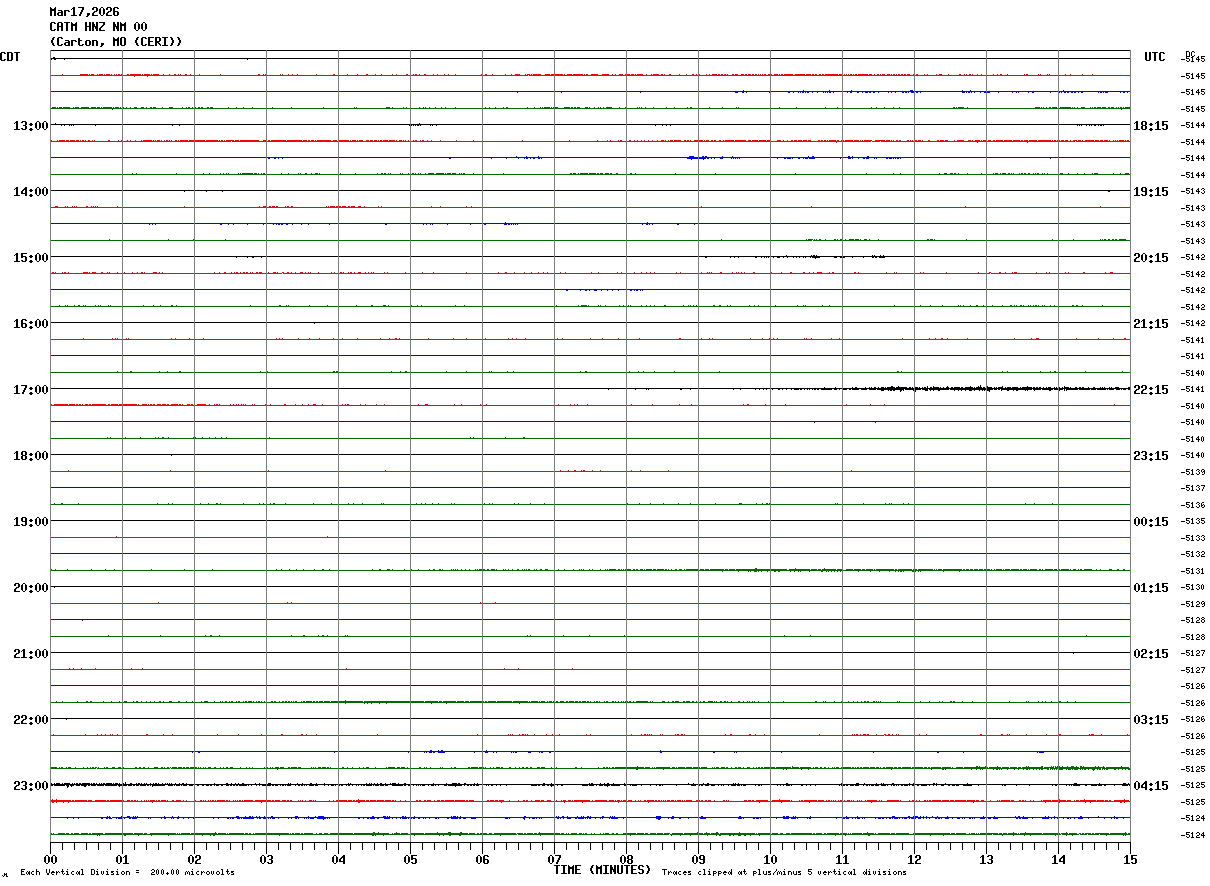Click minute tick label '02' on the axis
Viewport: 1210px width, 886px height.
click(x=194, y=859)
